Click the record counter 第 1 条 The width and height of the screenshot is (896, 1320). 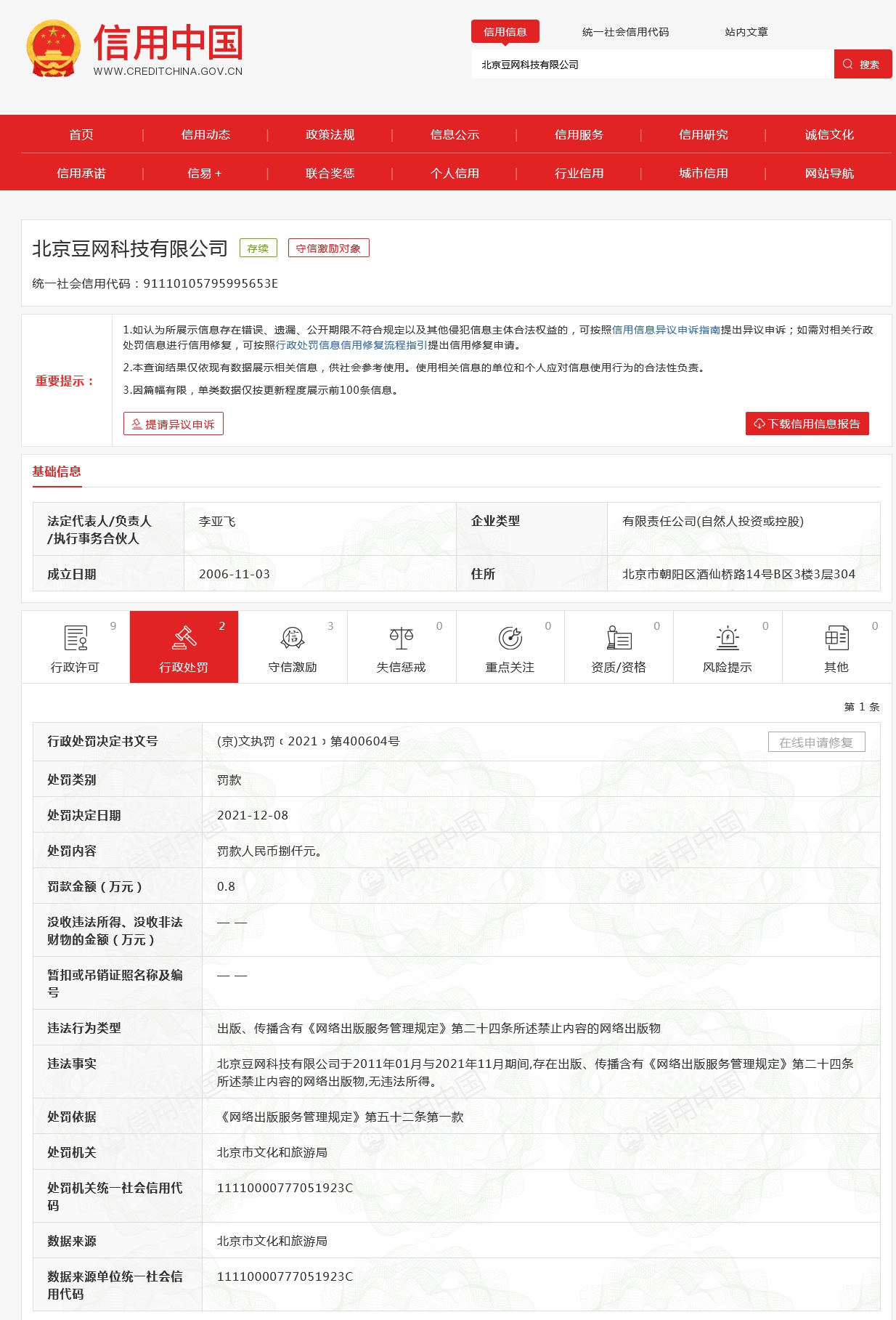pyautogui.click(x=862, y=707)
